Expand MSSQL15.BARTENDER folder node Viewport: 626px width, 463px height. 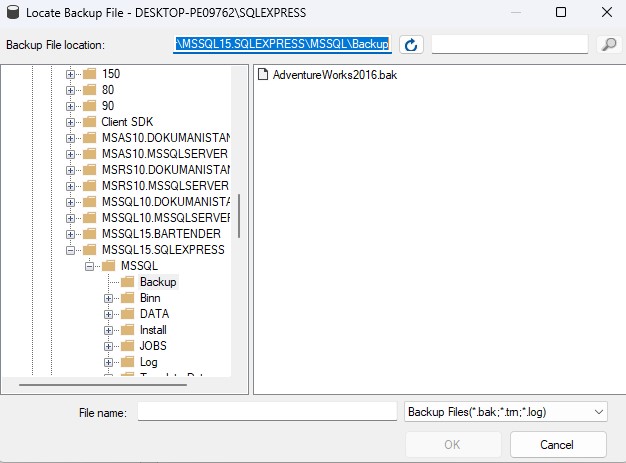[x=70, y=234]
